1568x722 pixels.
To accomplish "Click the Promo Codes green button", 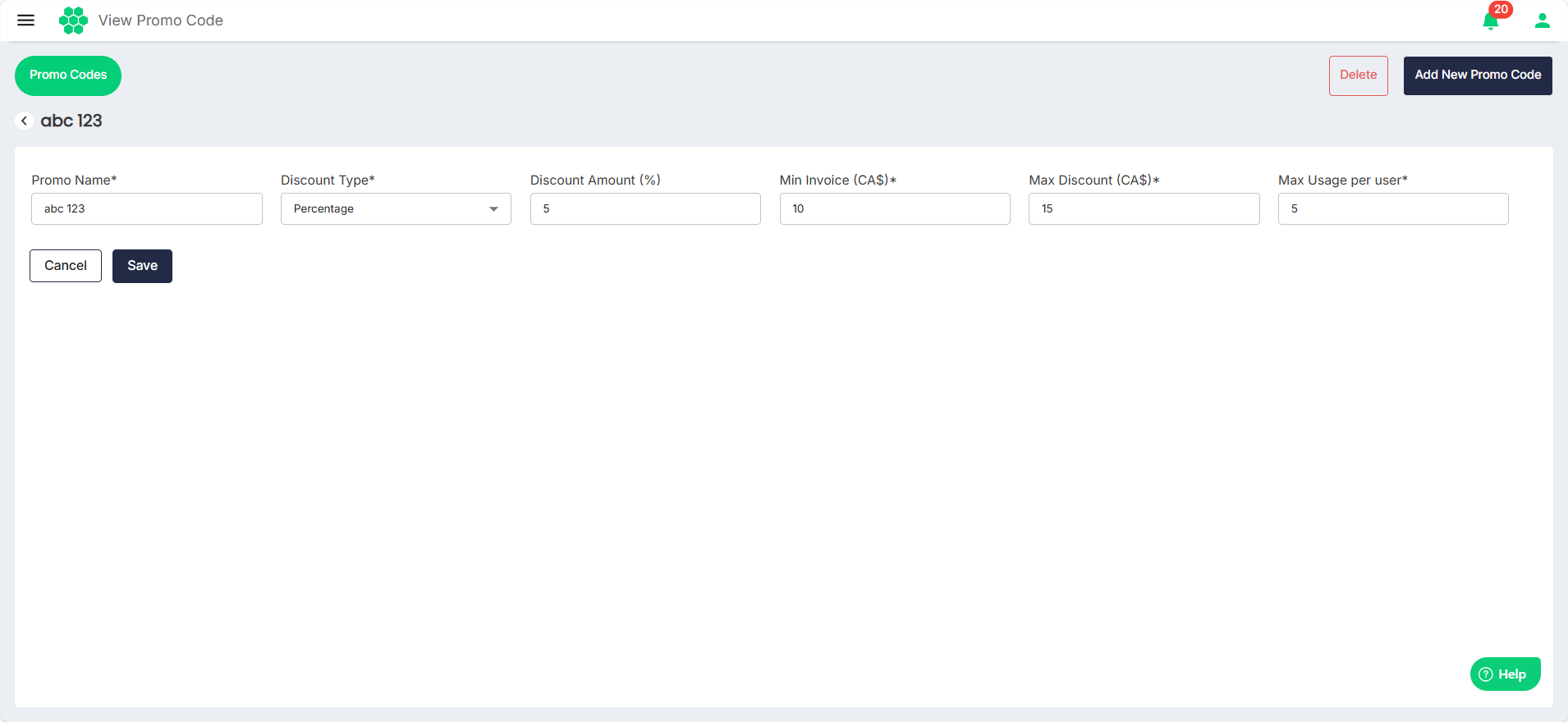I will pyautogui.click(x=68, y=75).
